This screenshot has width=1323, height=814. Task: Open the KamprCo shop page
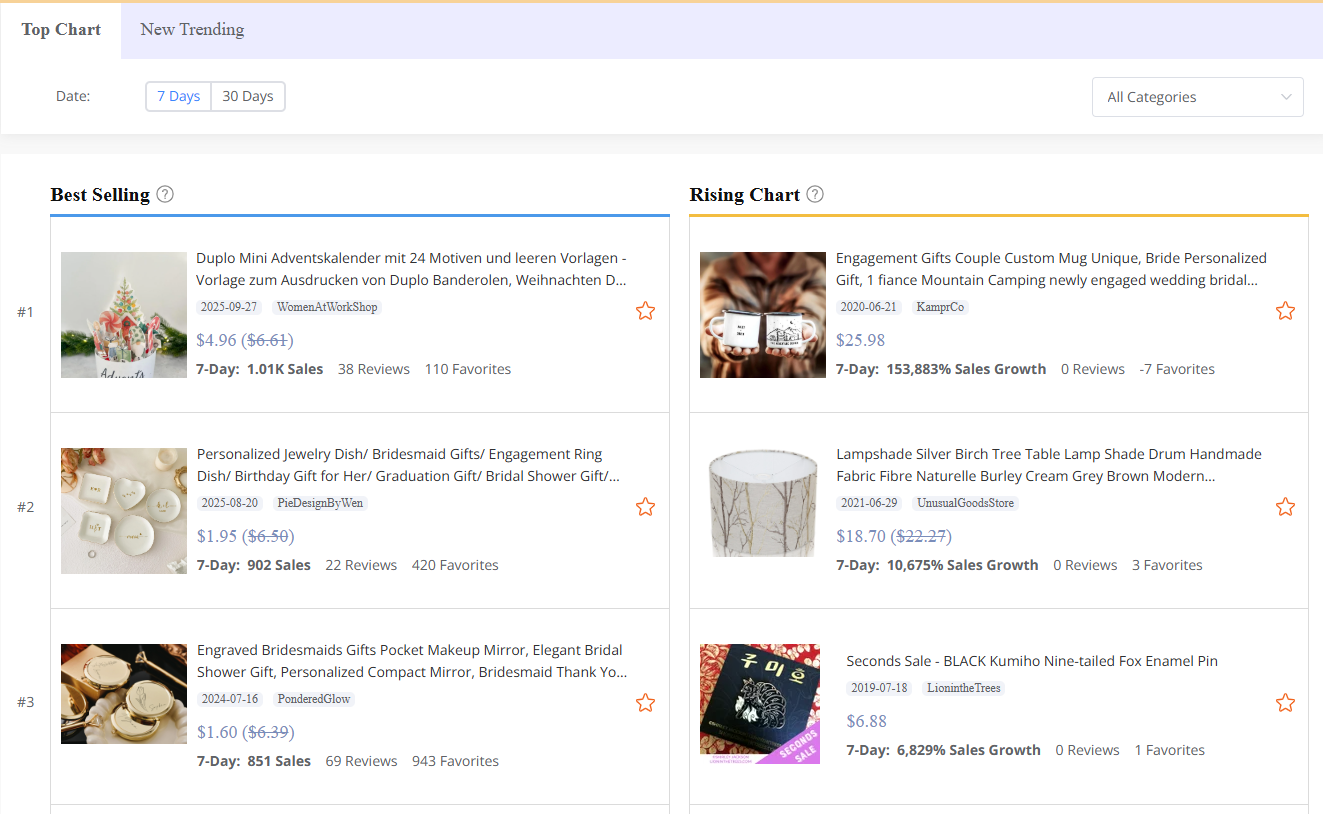tap(940, 307)
